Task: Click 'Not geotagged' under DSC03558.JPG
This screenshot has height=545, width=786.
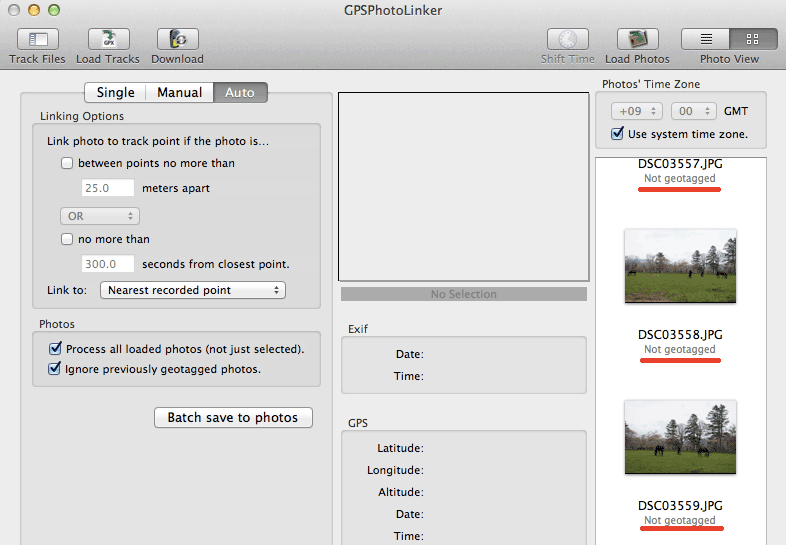Action: tap(680, 349)
